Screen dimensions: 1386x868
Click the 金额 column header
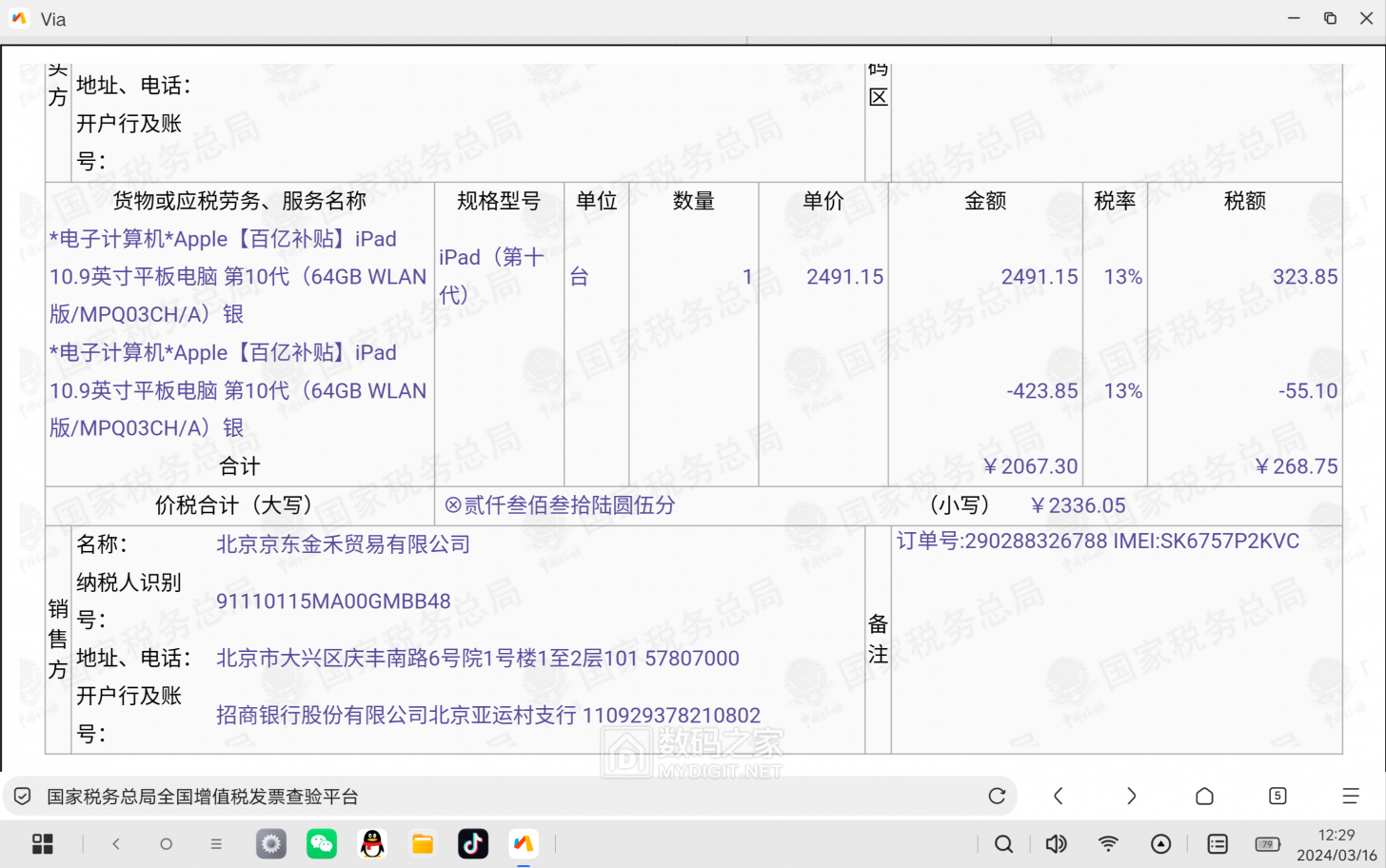pyautogui.click(x=985, y=201)
